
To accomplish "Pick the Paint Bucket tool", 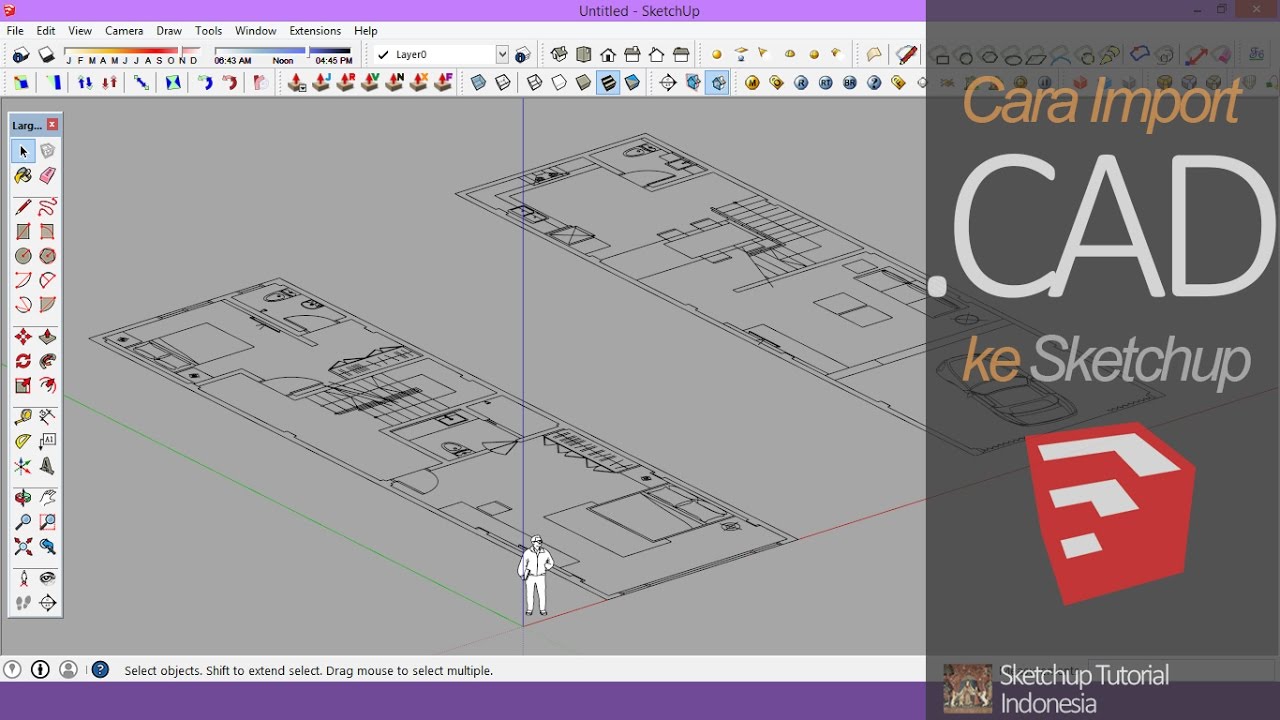I will pyautogui.click(x=24, y=176).
